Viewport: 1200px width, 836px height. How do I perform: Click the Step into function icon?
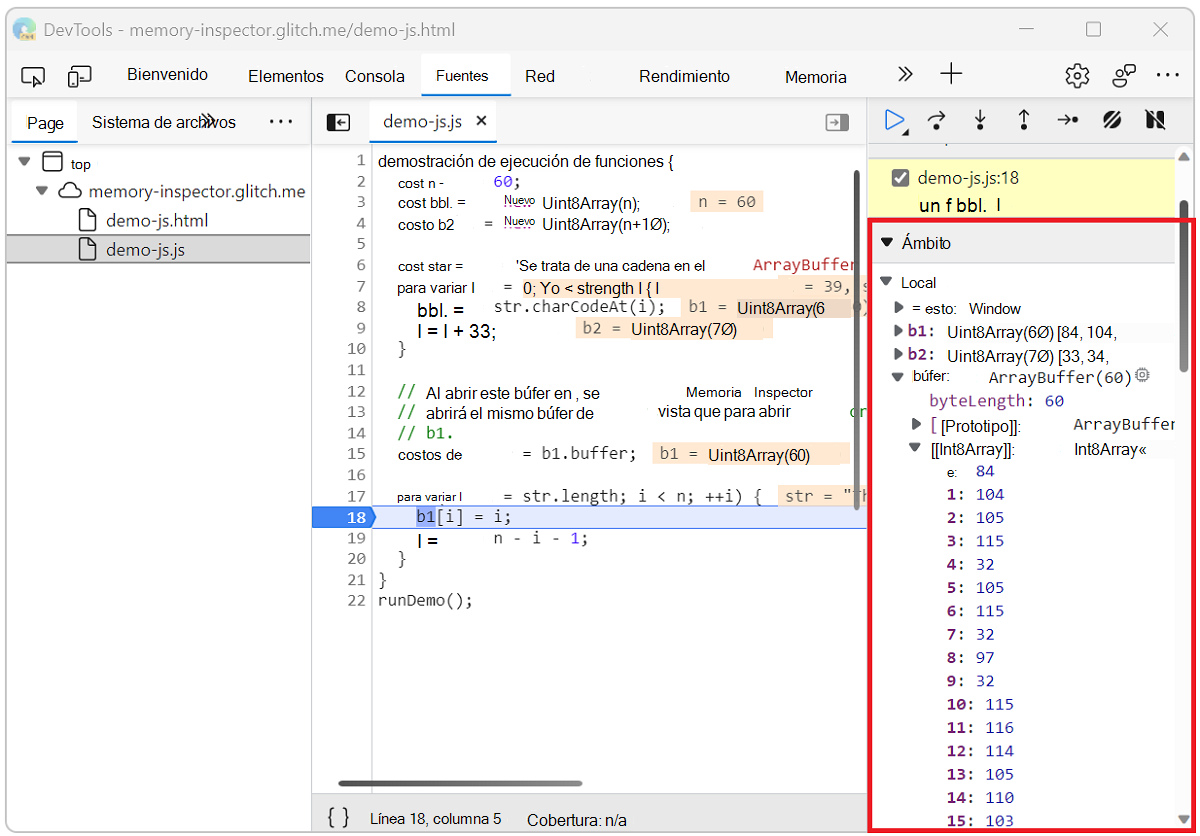point(980,121)
